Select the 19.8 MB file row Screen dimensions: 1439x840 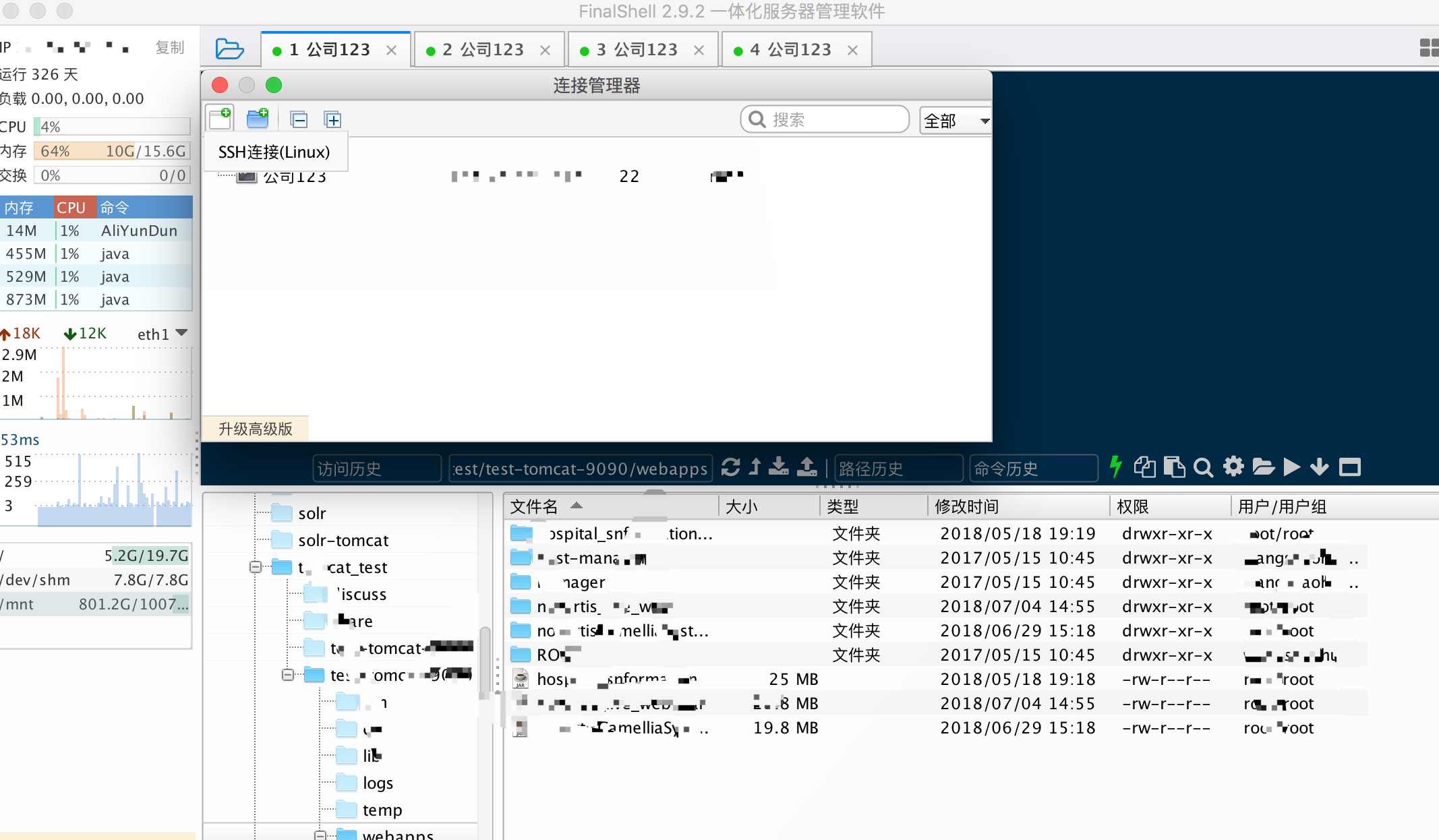coord(936,727)
